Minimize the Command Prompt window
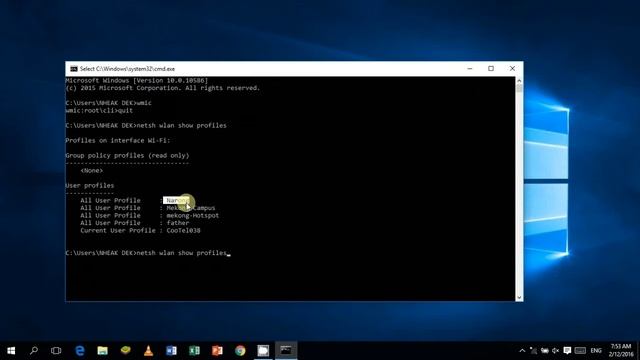This screenshot has width=640, height=360. (470, 69)
